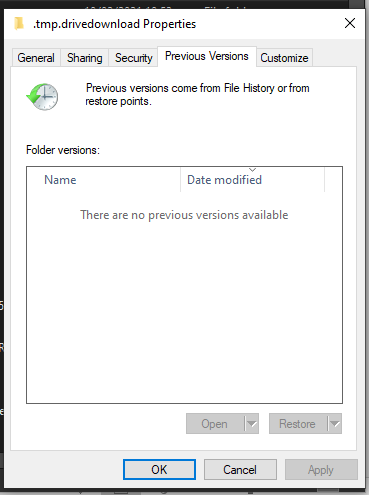Open the Sharing tab
Image resolution: width=369 pixels, height=495 pixels.
pos(84,58)
